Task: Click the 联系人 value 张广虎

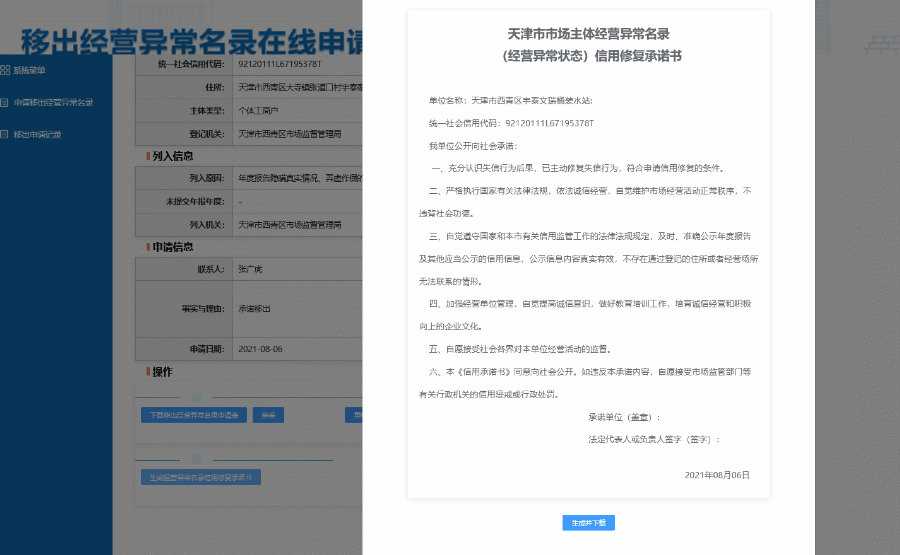Action: coord(249,269)
